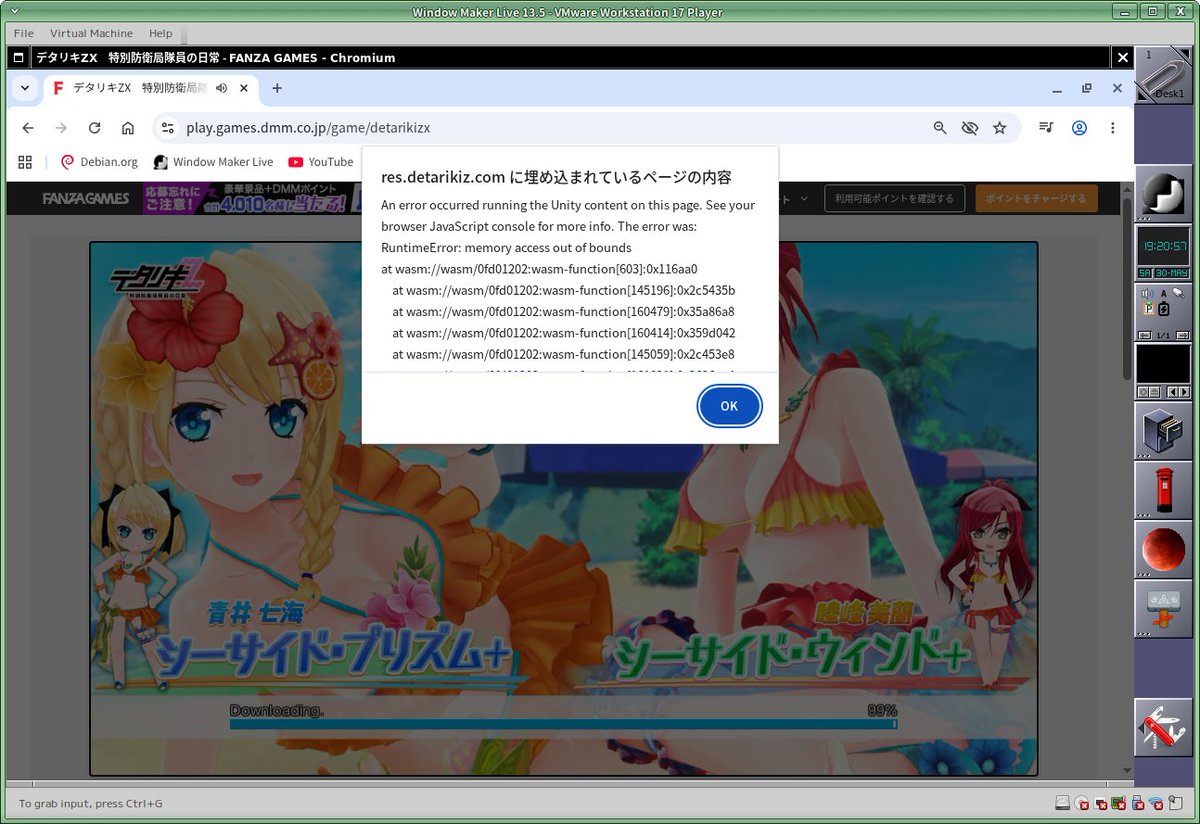Click the orange ポイントをチャージする button

[1036, 198]
